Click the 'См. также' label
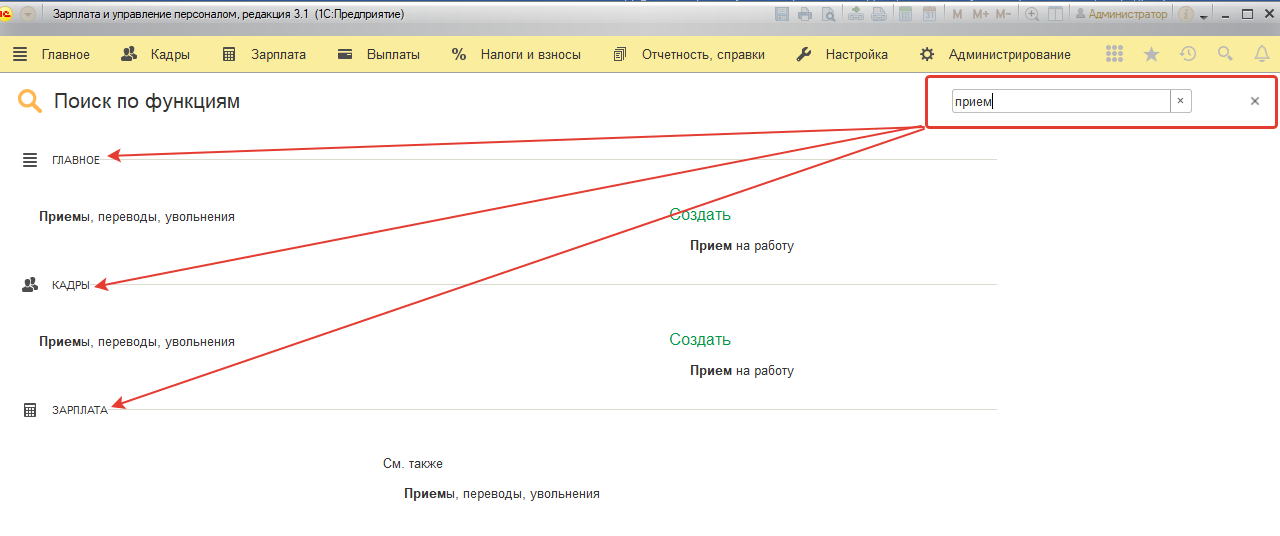This screenshot has height=536, width=1280. 413,464
